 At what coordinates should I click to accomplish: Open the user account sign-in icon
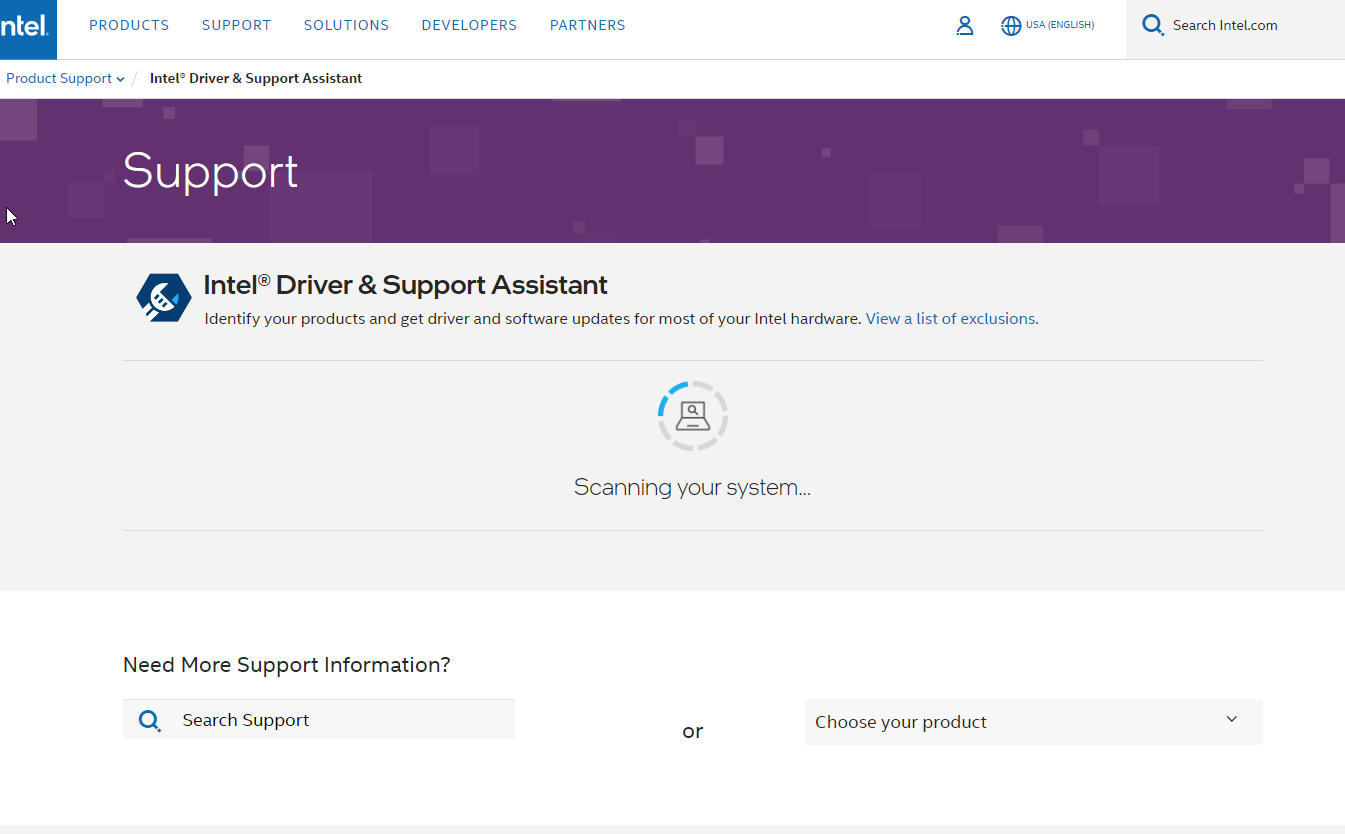click(964, 25)
